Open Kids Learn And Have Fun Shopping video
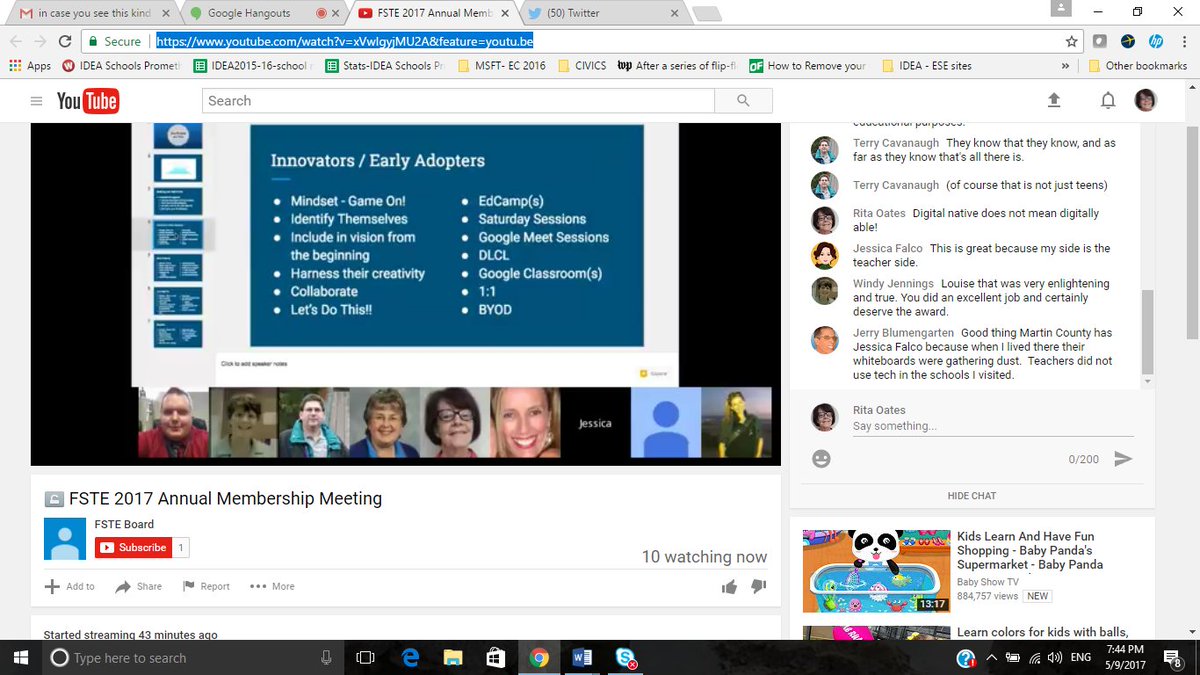Screen dimensions: 1200x675 (1030, 550)
